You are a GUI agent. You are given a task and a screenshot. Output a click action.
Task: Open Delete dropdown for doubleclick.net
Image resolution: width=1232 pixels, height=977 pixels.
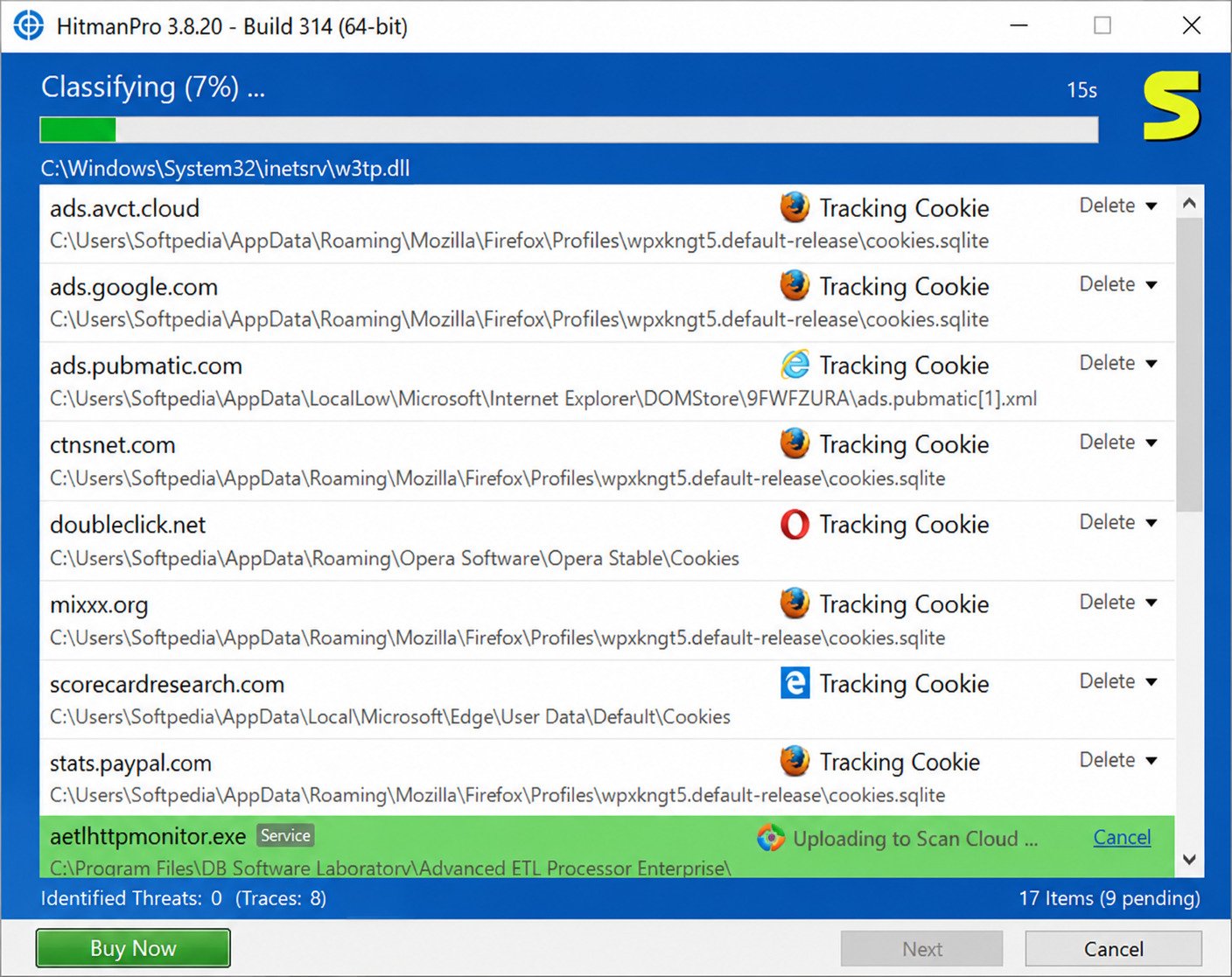pyautogui.click(x=1117, y=522)
